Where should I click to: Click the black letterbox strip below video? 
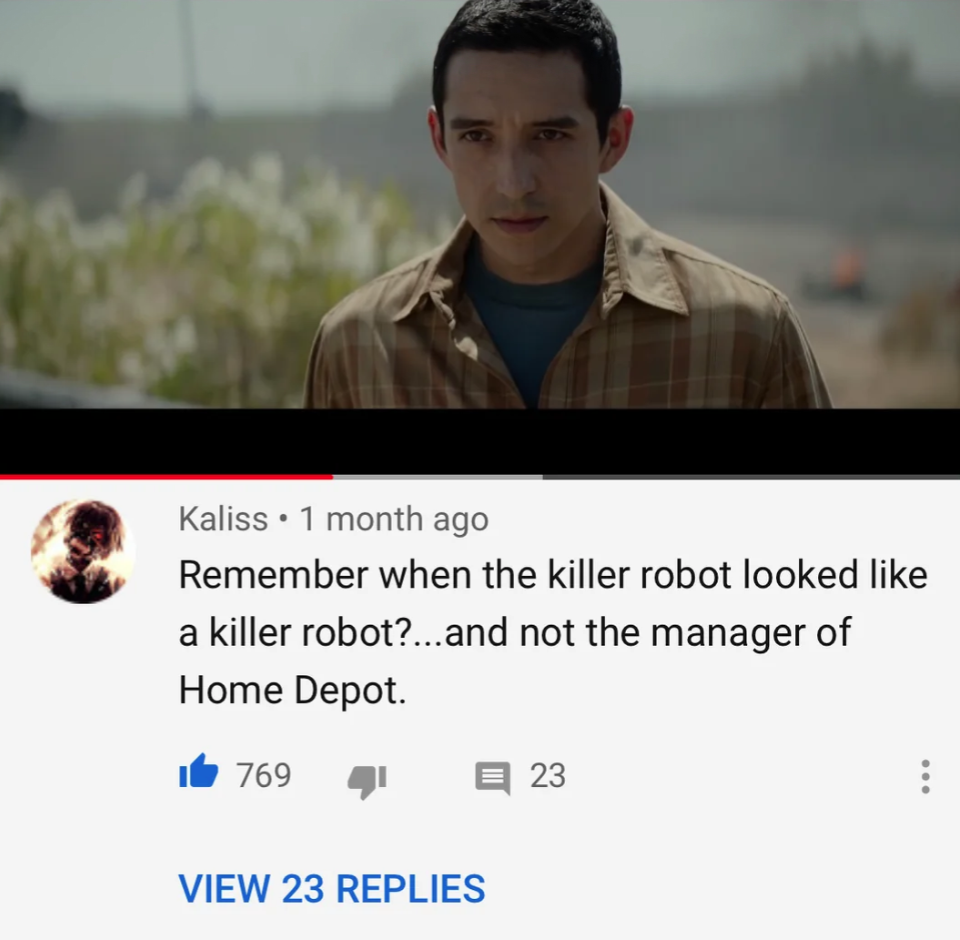[x=480, y=440]
